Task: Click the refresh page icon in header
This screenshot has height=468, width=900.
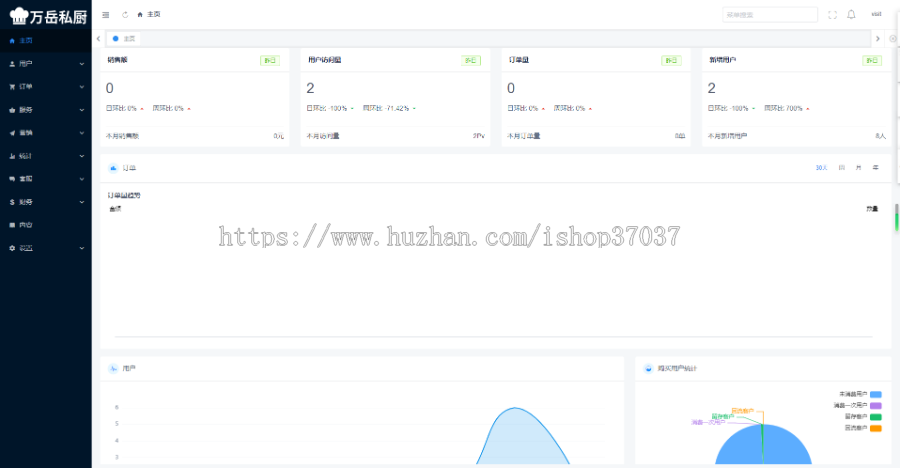Action: (125, 15)
